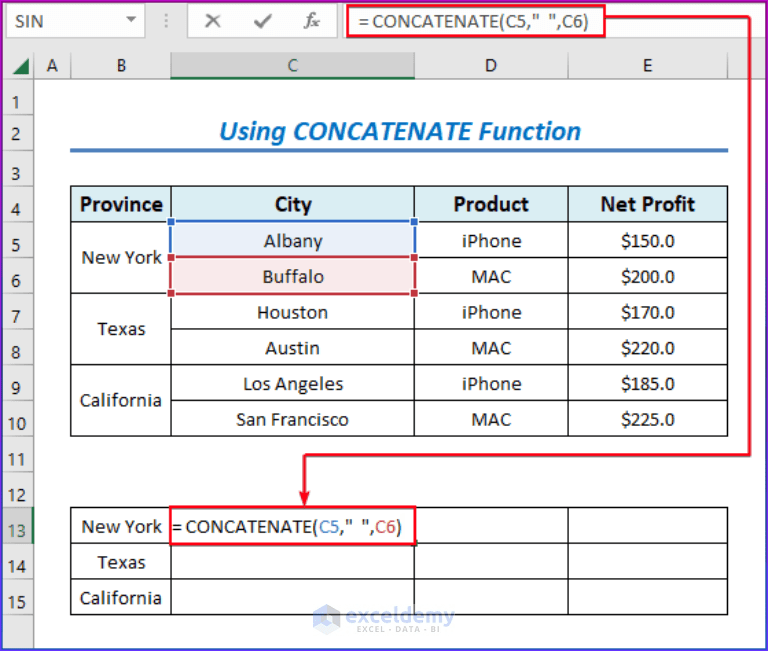768x651 pixels.
Task: Select row 12 header
Action: (18, 491)
